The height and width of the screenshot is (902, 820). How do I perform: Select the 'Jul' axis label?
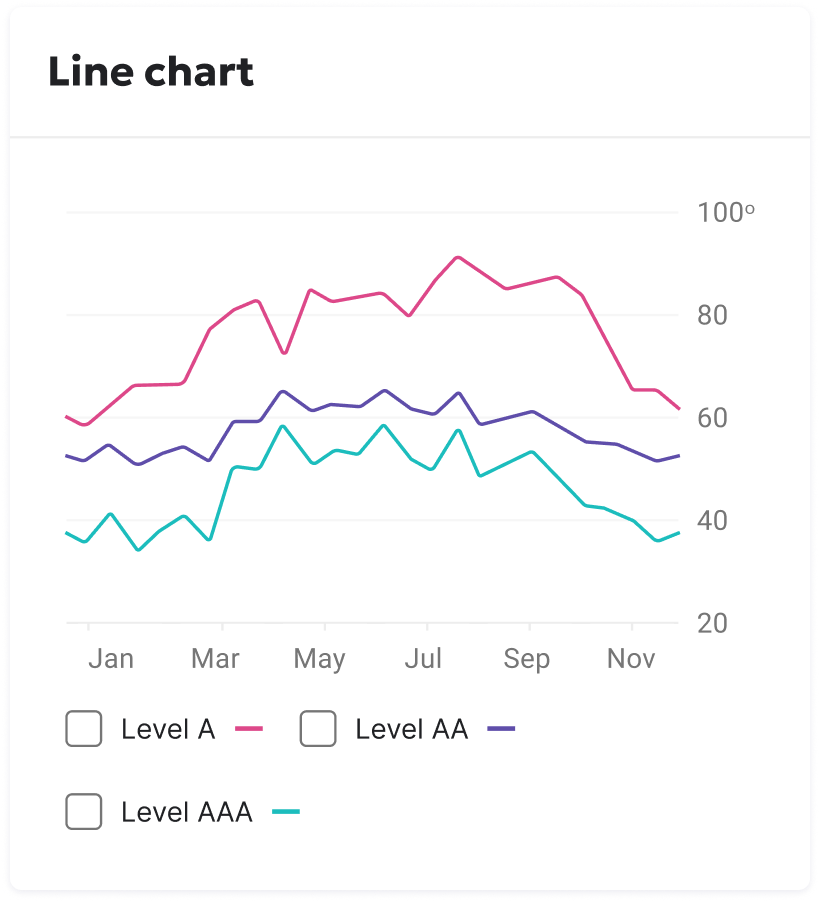point(423,659)
